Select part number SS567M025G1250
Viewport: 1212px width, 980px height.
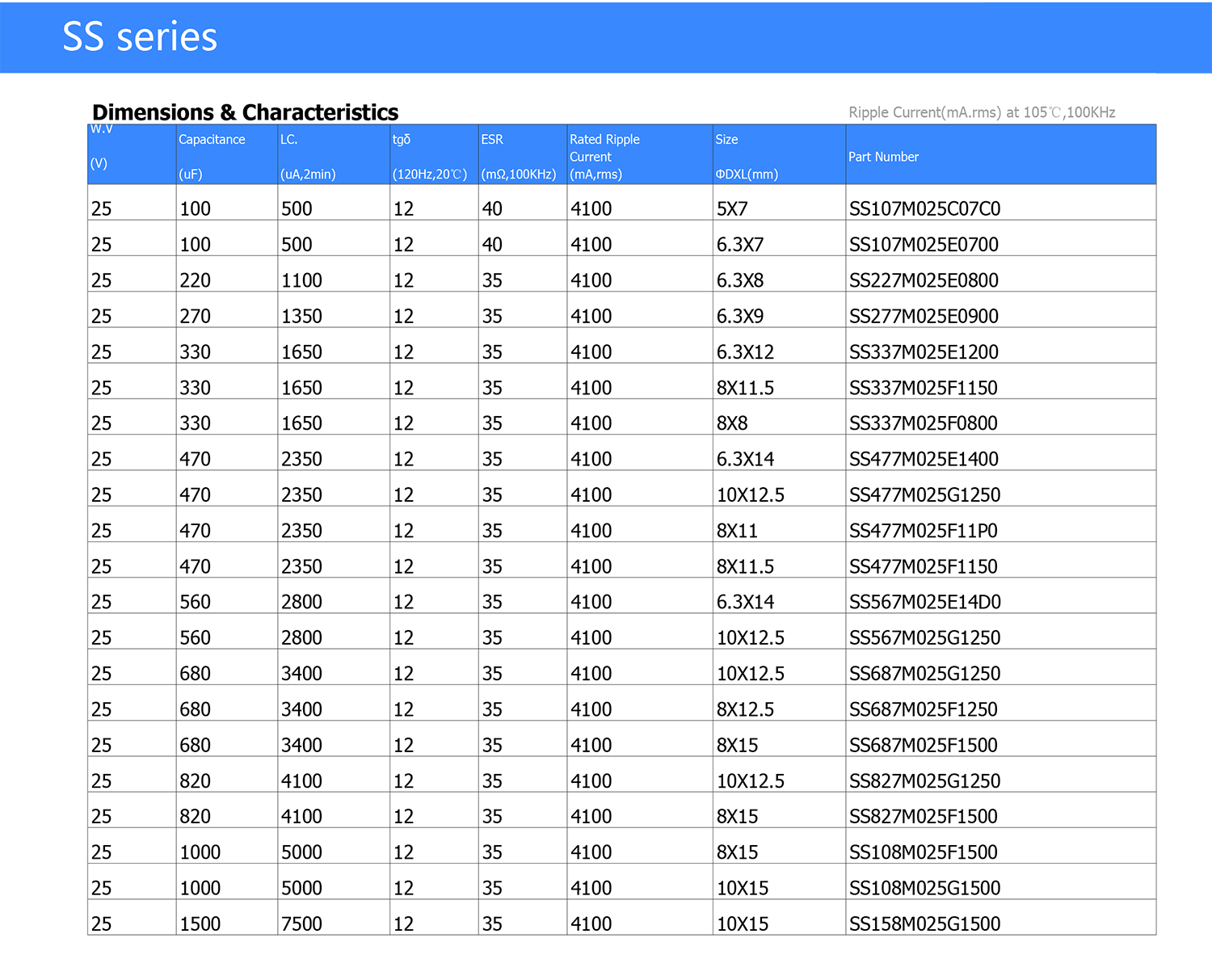(x=924, y=637)
